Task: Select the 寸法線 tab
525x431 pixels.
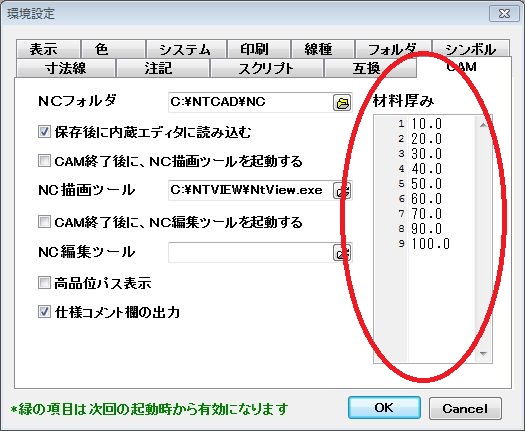Action: coord(66,68)
